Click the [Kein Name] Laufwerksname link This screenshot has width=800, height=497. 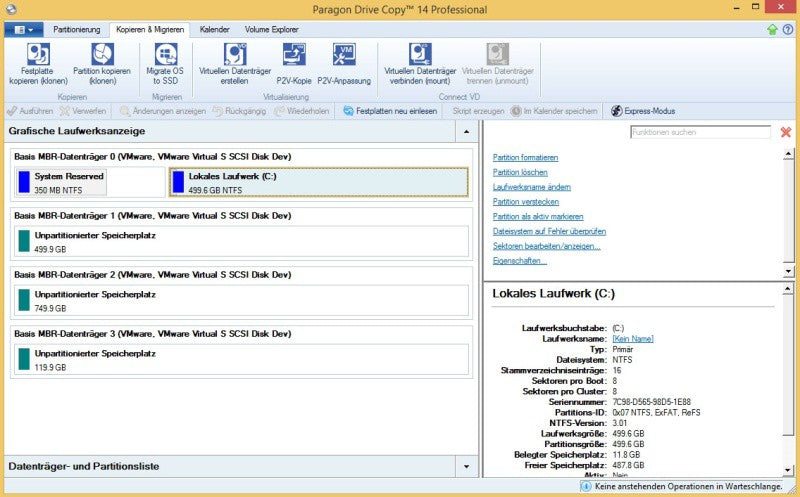click(633, 339)
